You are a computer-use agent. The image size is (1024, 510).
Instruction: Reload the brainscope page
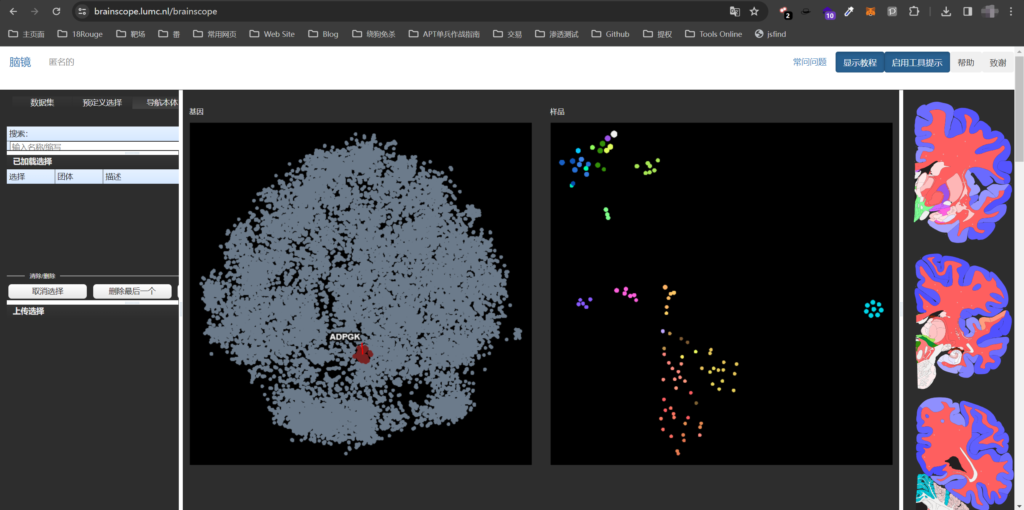(x=56, y=11)
